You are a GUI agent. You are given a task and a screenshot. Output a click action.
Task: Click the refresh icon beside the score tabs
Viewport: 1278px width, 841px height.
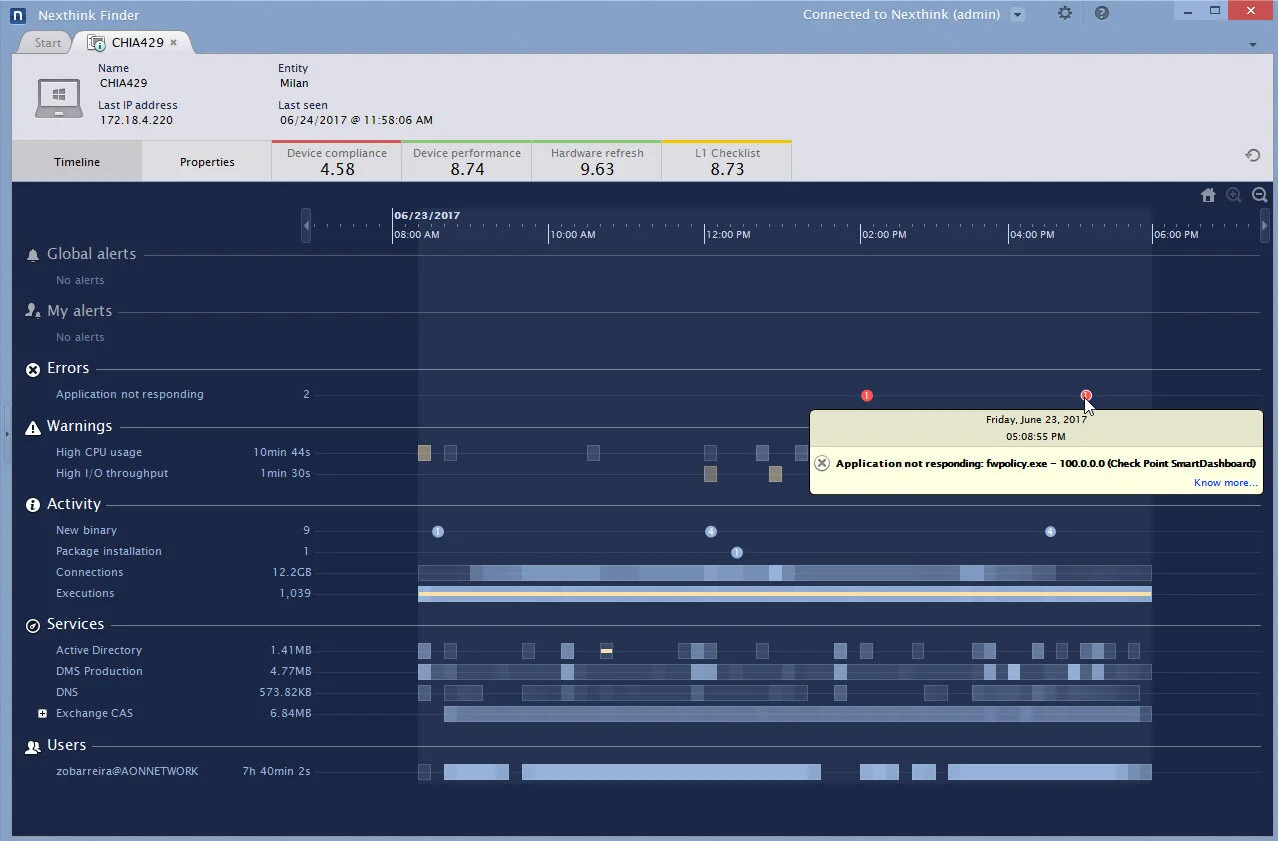[1252, 155]
